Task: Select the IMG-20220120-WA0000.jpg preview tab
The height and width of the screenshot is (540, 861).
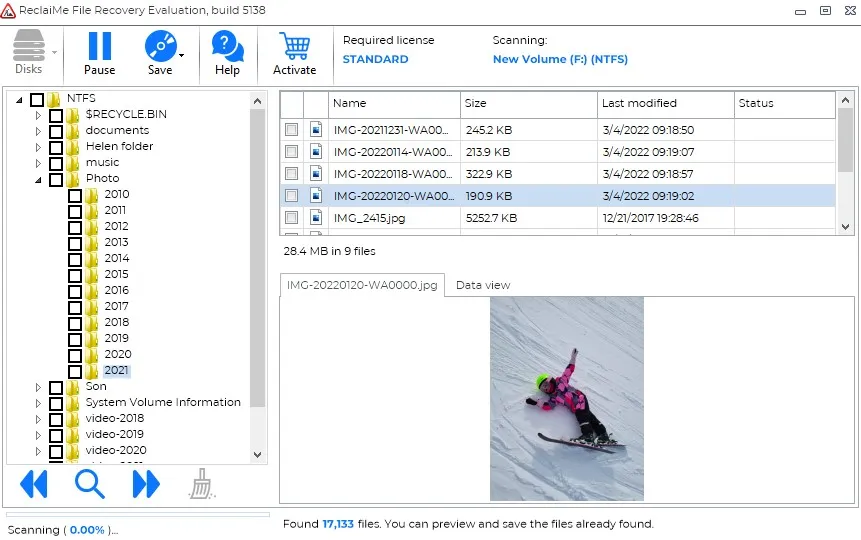Action: pos(362,285)
